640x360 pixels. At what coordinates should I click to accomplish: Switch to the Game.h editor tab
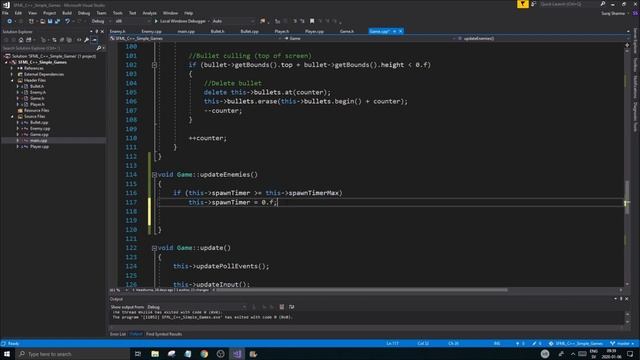[347, 31]
